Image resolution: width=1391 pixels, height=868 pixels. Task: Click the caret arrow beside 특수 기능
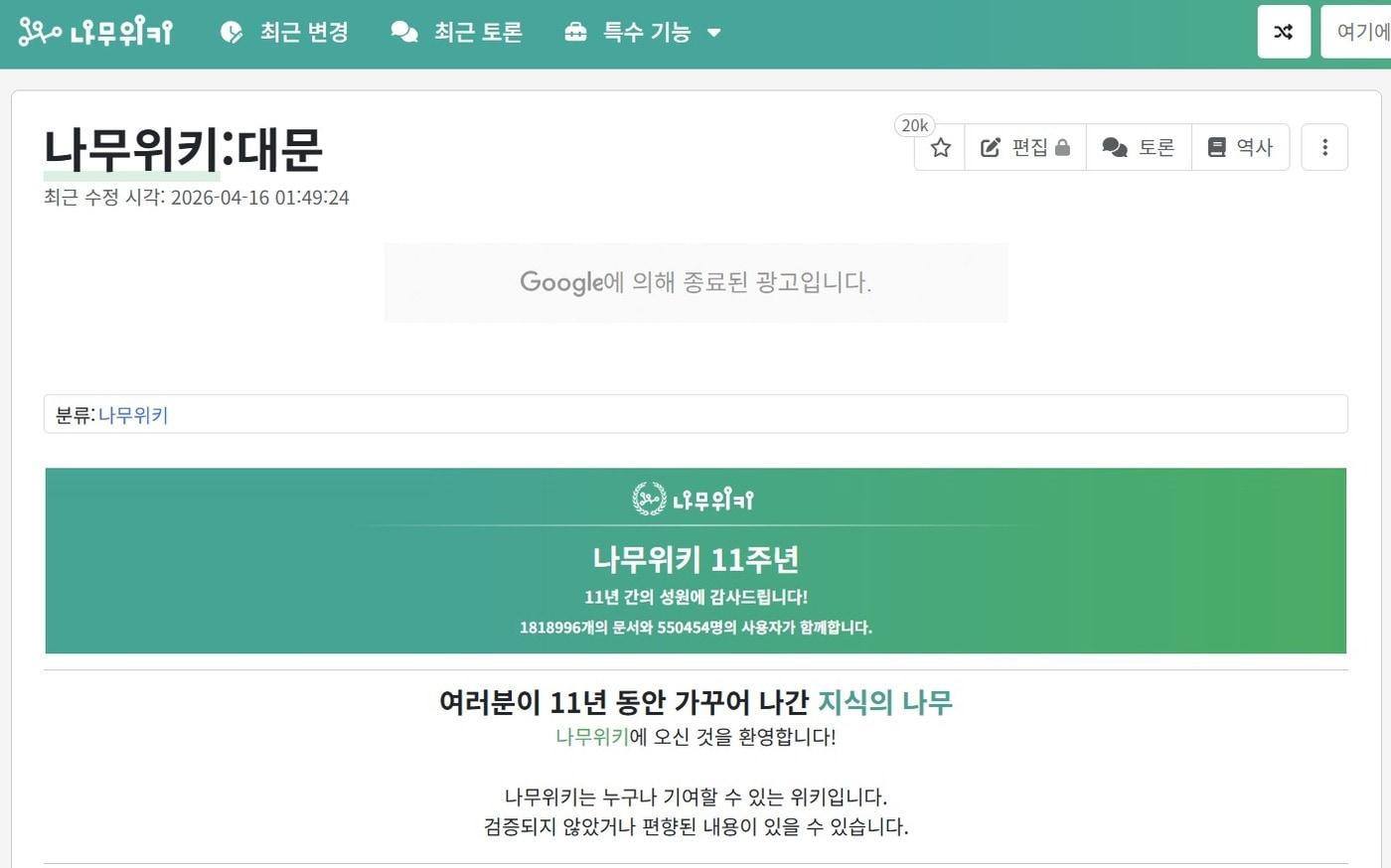713,33
